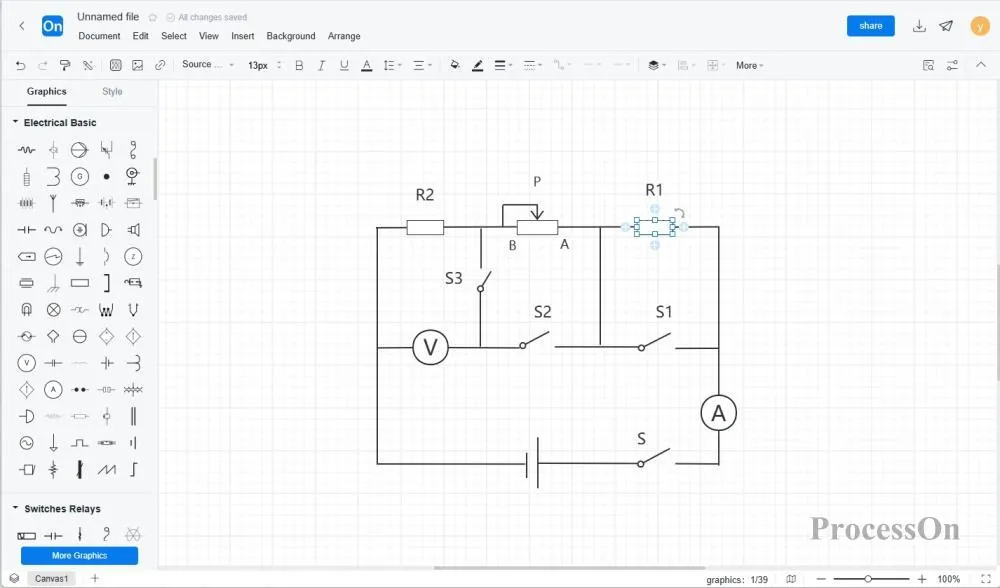Click the ammeter A on canvas

click(719, 413)
